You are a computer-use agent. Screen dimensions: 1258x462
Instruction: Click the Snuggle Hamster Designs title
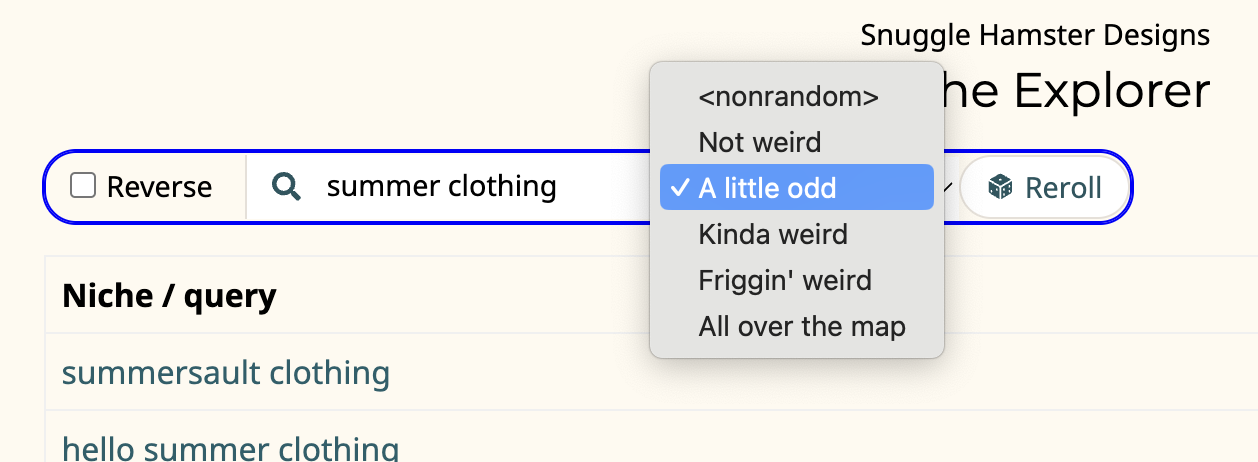click(x=1035, y=36)
